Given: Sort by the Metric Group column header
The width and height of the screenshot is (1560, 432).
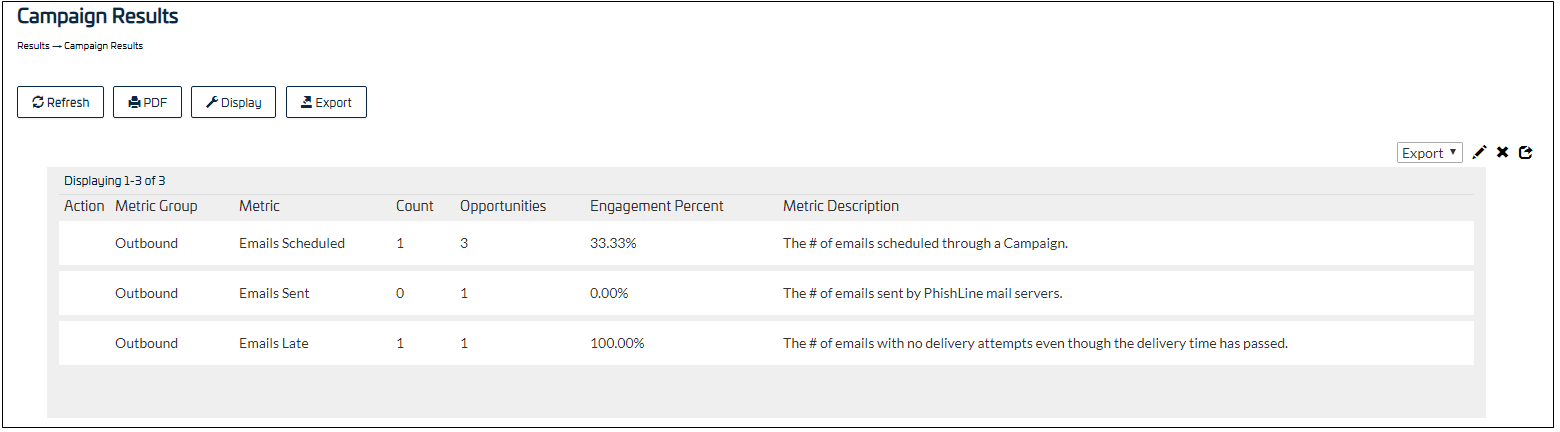Looking at the screenshot, I should [156, 206].
